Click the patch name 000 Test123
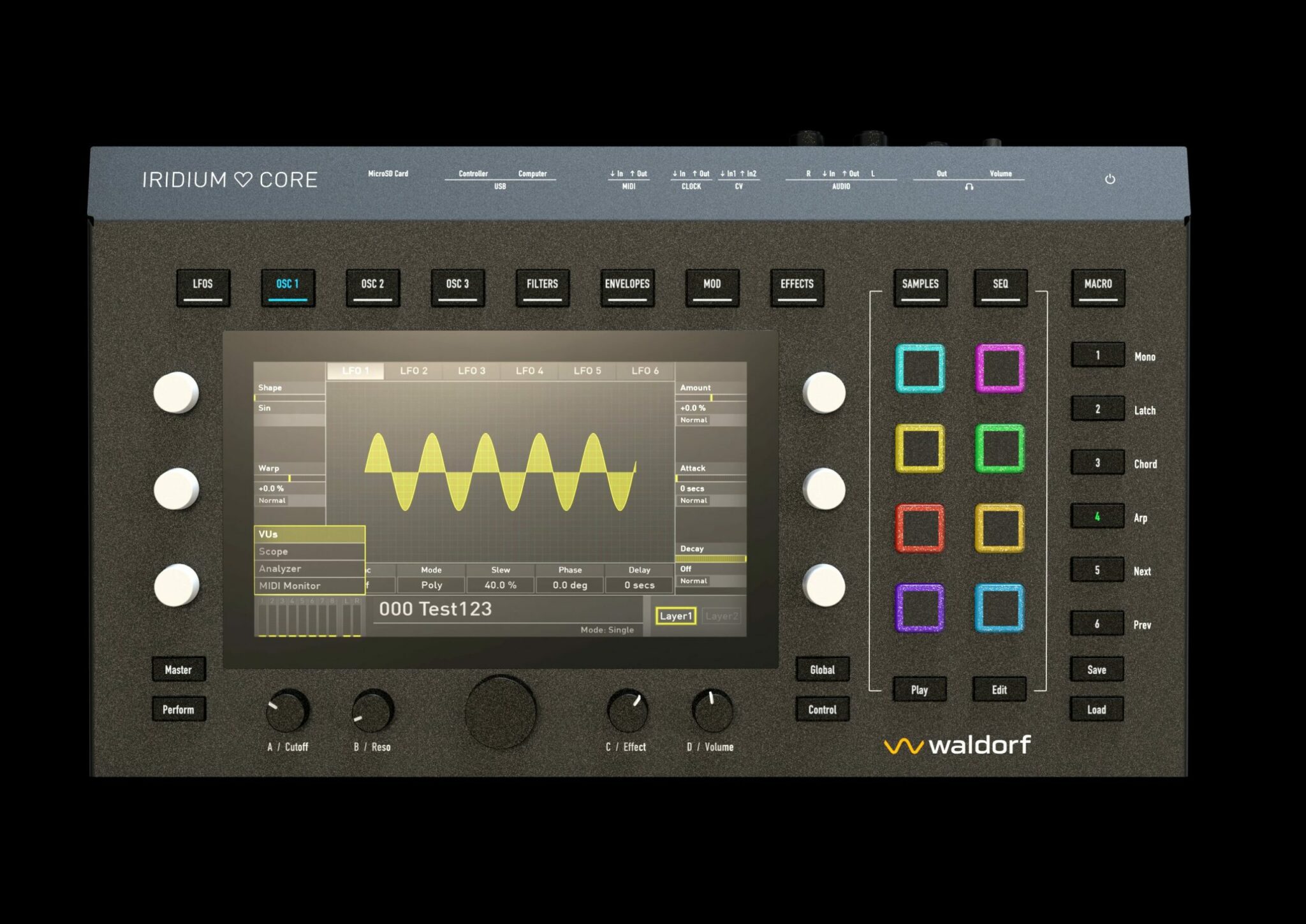1306x924 pixels. coord(436,609)
